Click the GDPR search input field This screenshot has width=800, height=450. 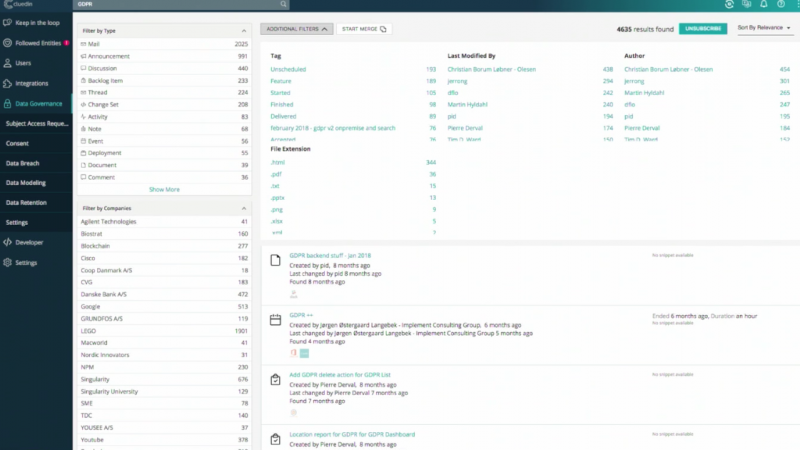click(179, 4)
